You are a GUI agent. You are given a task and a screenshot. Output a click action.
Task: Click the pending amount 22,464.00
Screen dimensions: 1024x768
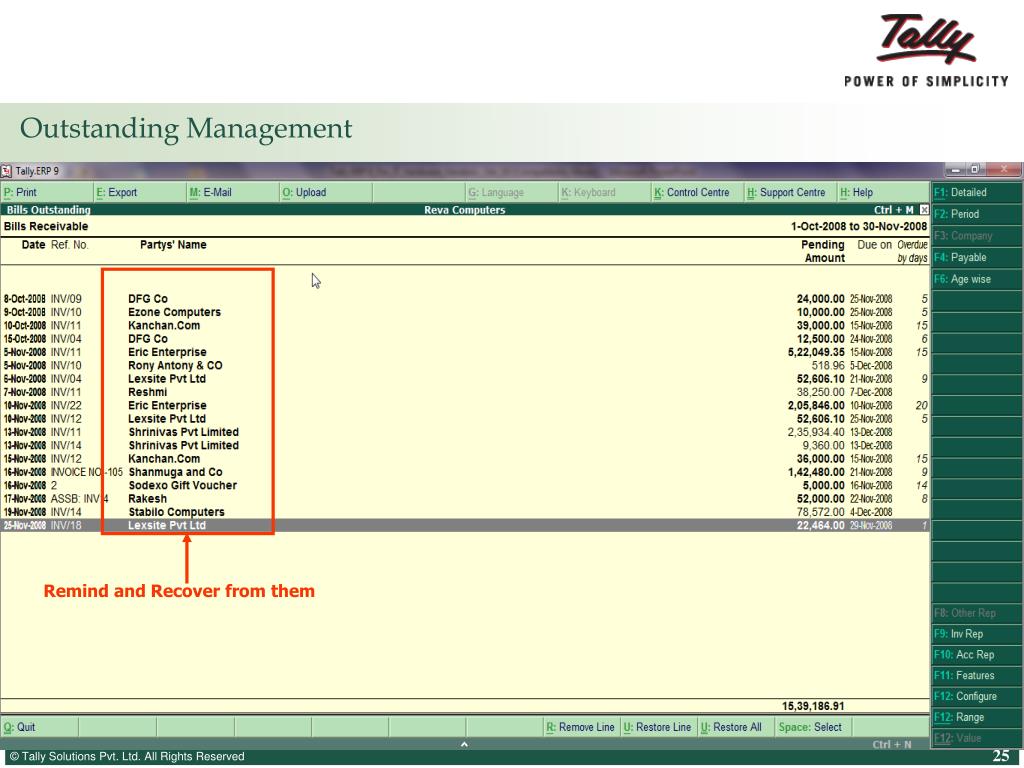[820, 526]
